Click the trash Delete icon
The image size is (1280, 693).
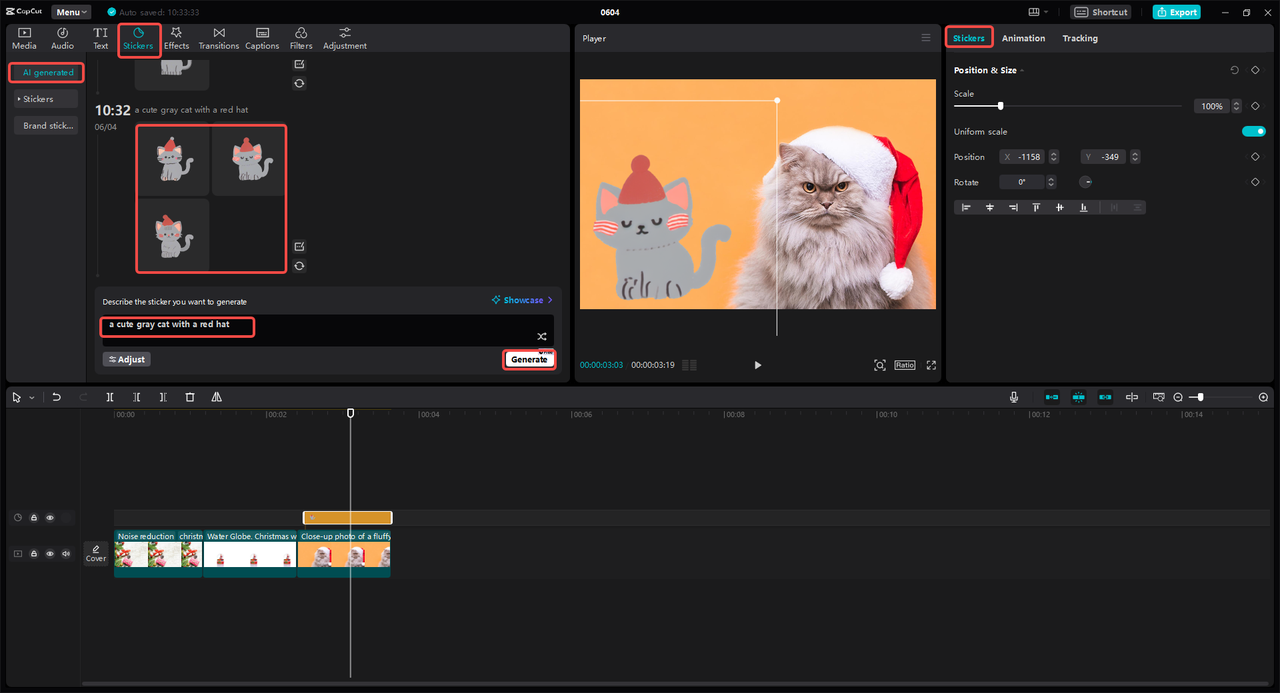(x=190, y=397)
